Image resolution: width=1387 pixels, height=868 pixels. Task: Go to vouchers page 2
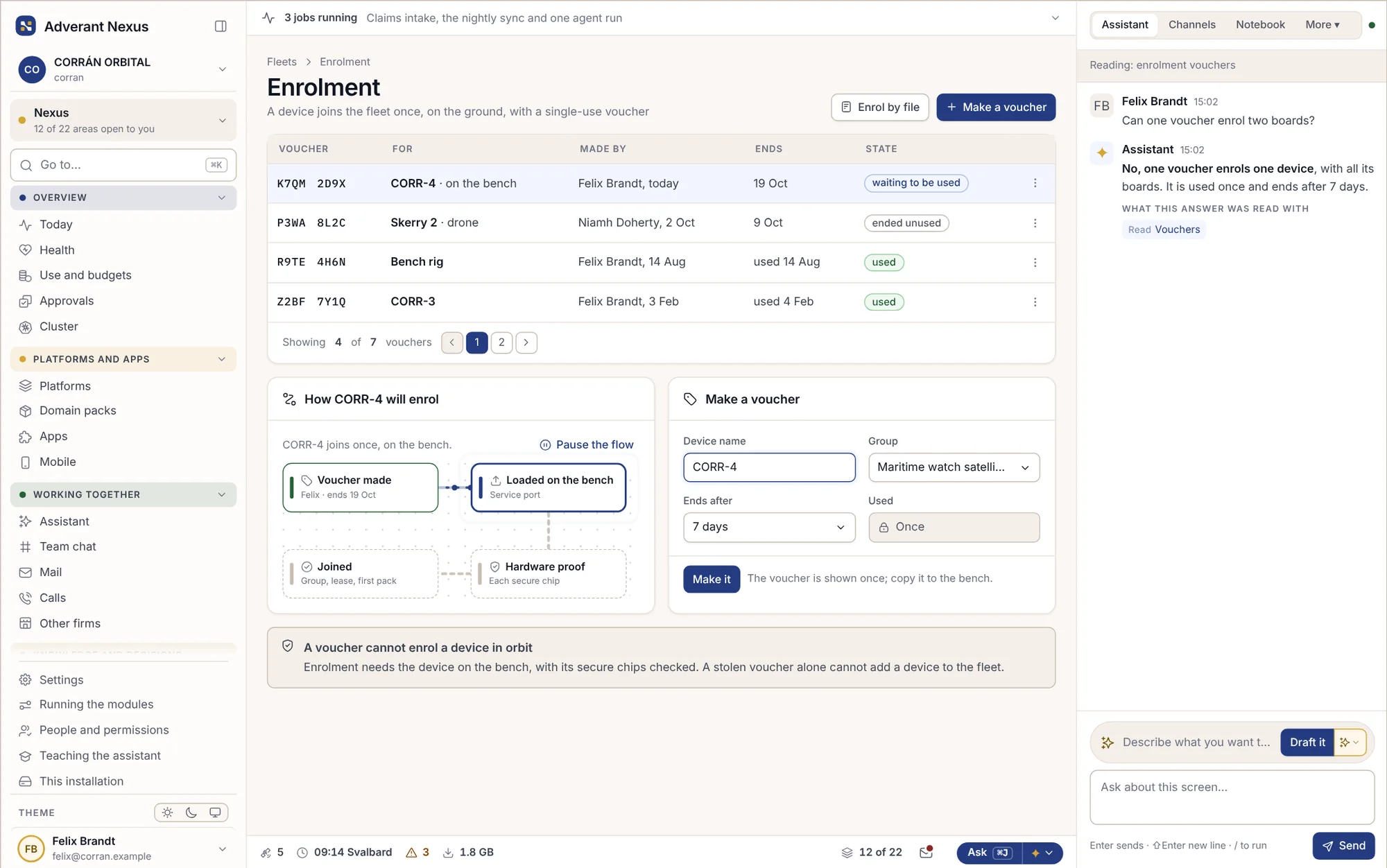tap(501, 342)
